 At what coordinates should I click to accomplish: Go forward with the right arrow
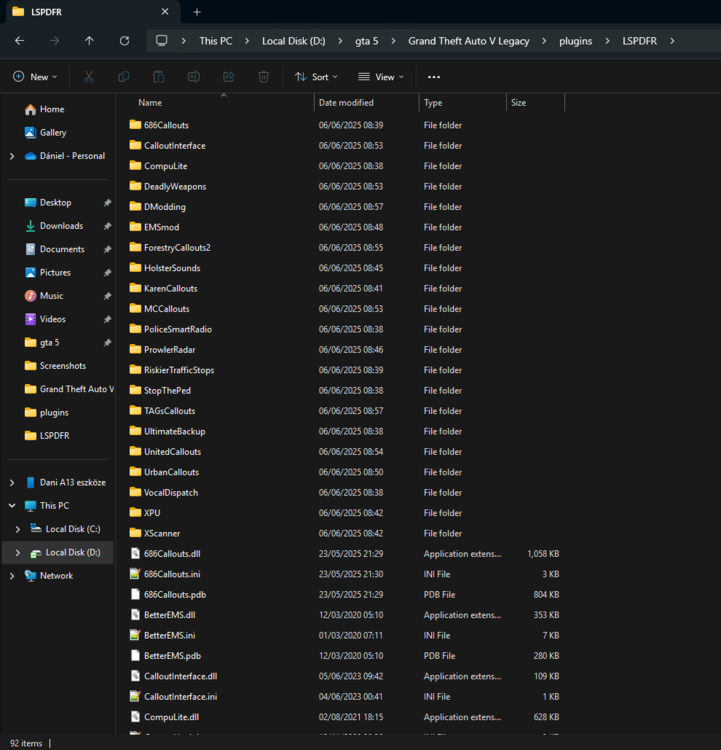[x=55, y=41]
